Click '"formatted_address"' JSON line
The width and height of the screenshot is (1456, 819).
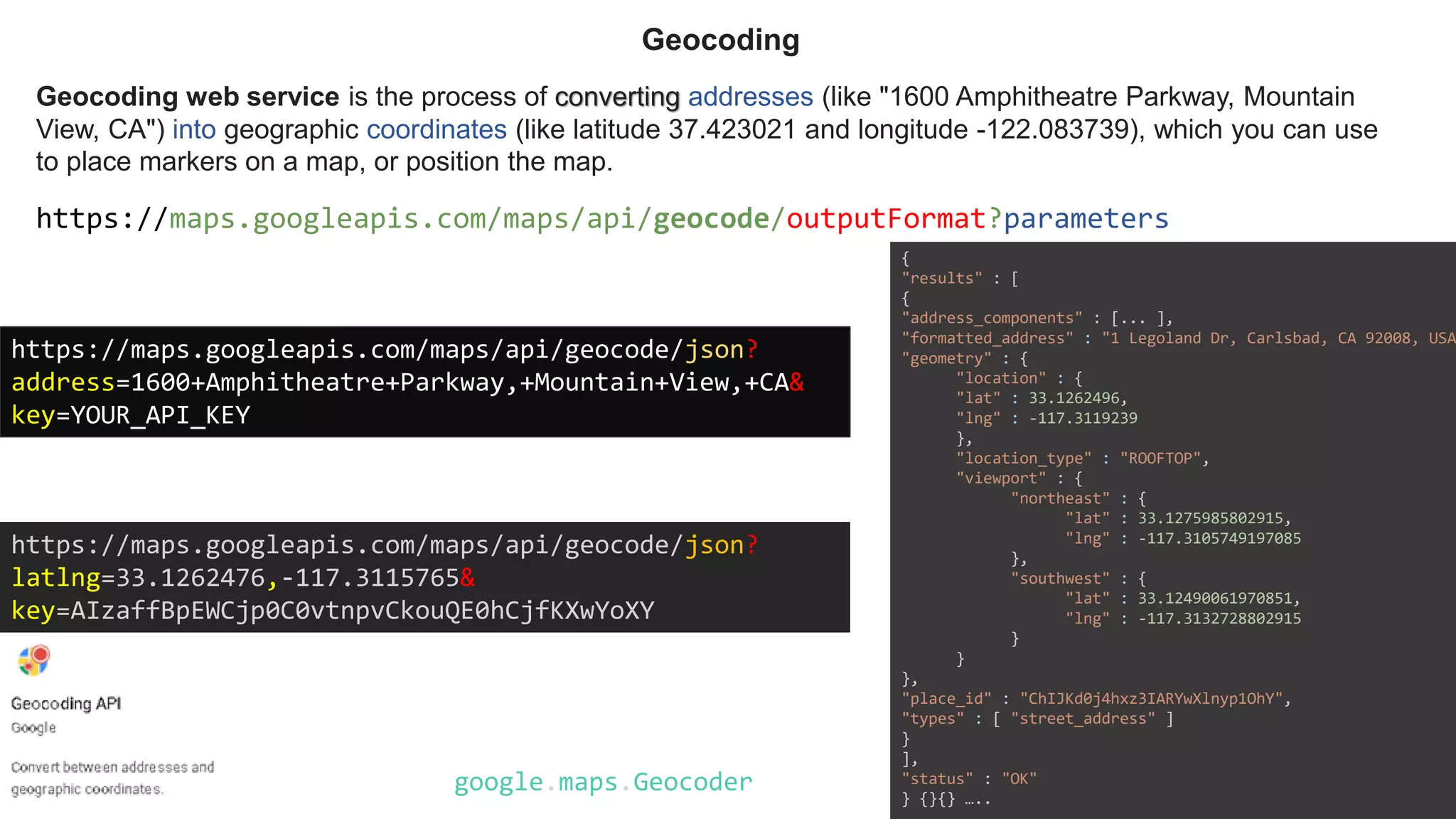point(1178,338)
